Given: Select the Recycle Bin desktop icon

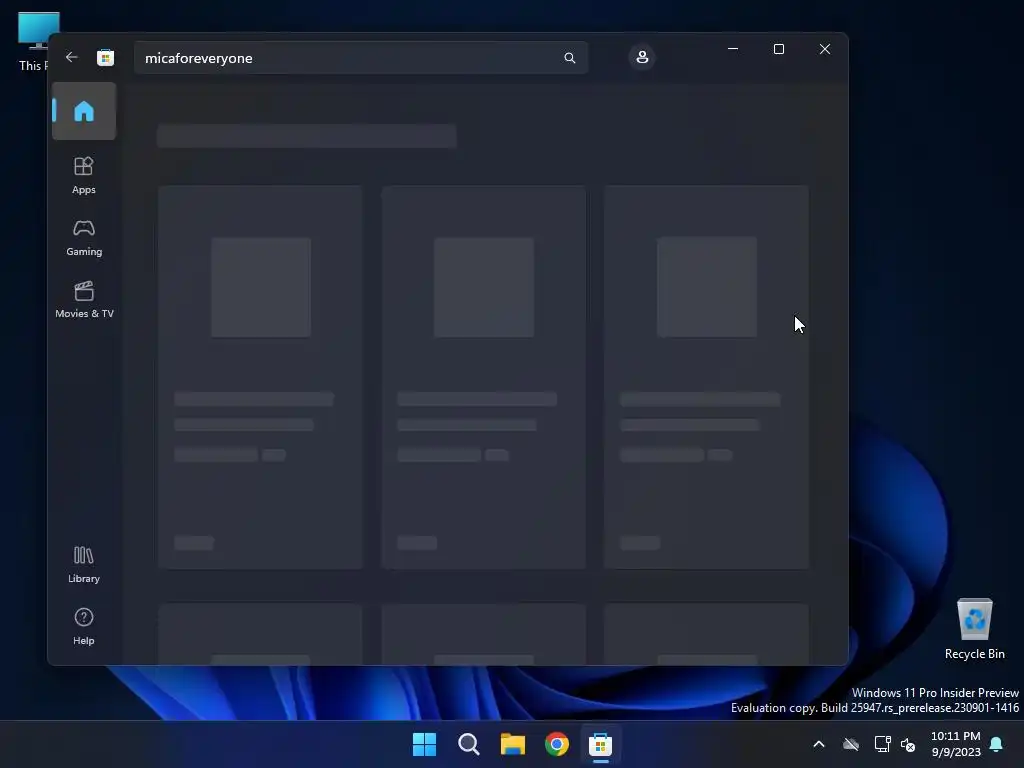Looking at the screenshot, I should [974, 630].
